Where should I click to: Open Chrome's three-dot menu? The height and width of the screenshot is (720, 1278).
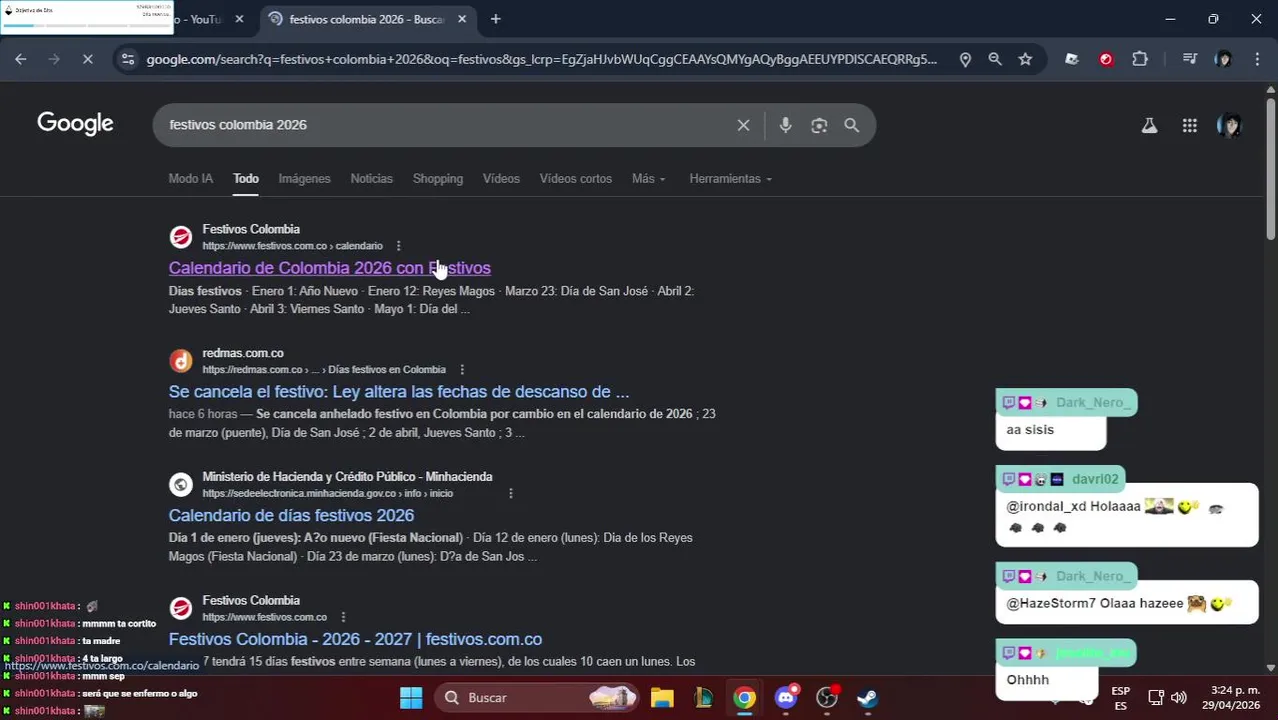pos(1257,59)
